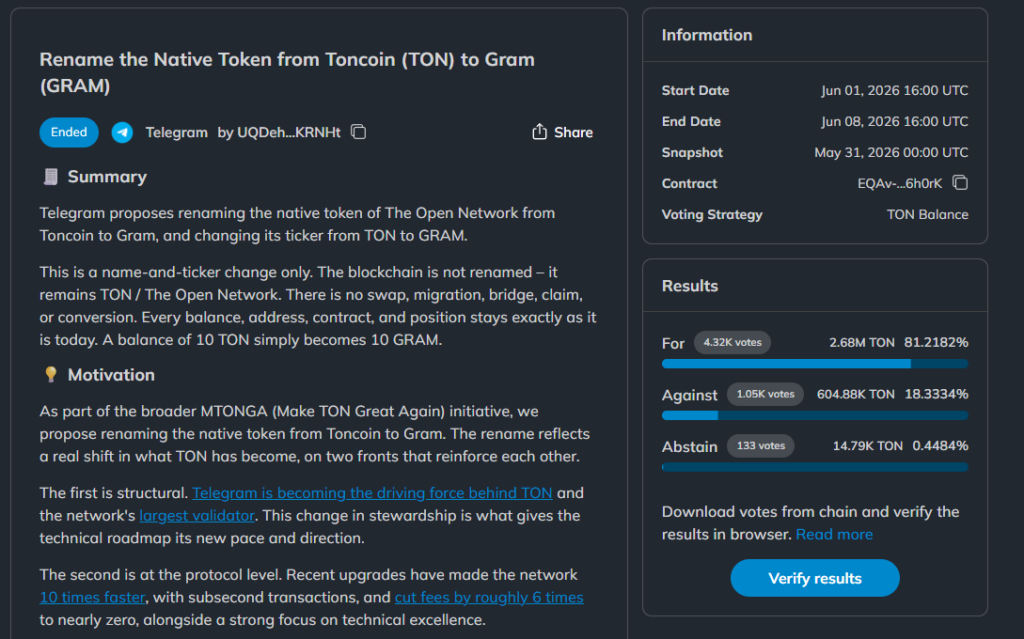
Task: Click the 604.88K TON amount
Action: pyautogui.click(x=856, y=394)
